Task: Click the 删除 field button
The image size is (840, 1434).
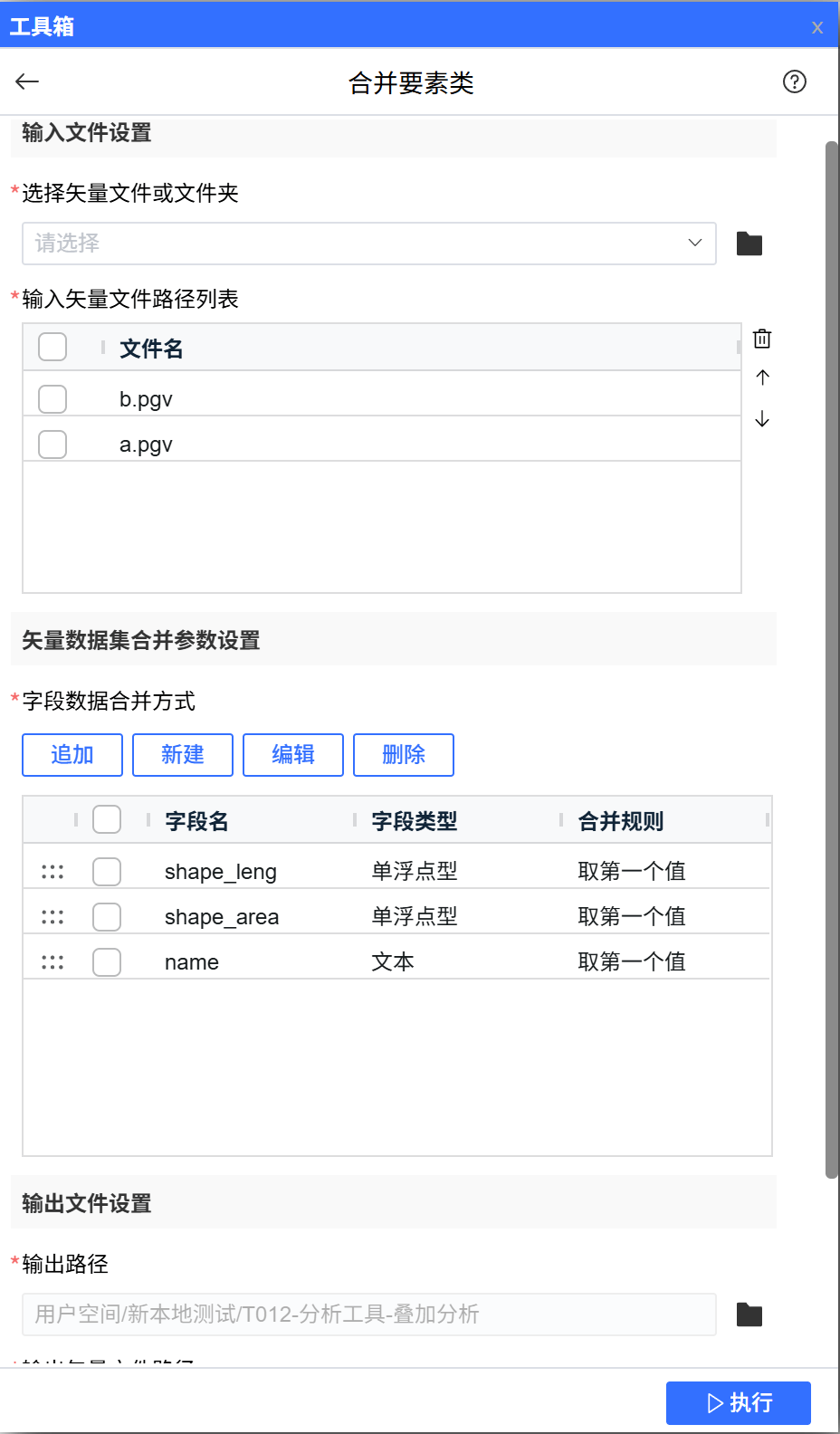Action: click(x=404, y=755)
